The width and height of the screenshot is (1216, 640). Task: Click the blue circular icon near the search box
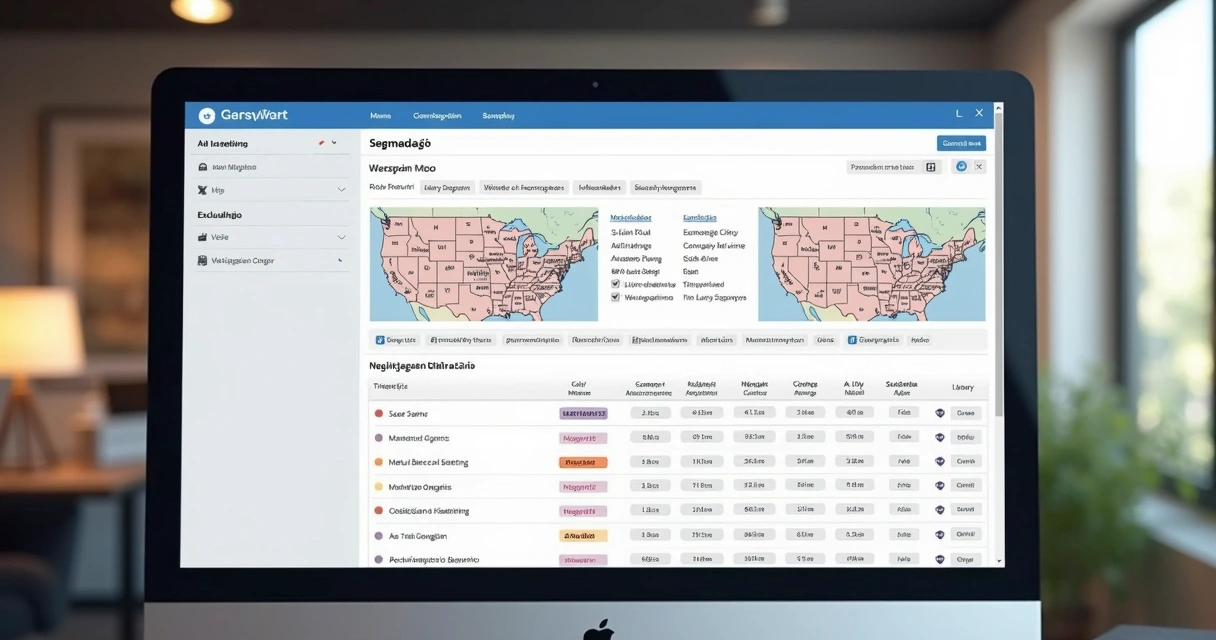[961, 167]
